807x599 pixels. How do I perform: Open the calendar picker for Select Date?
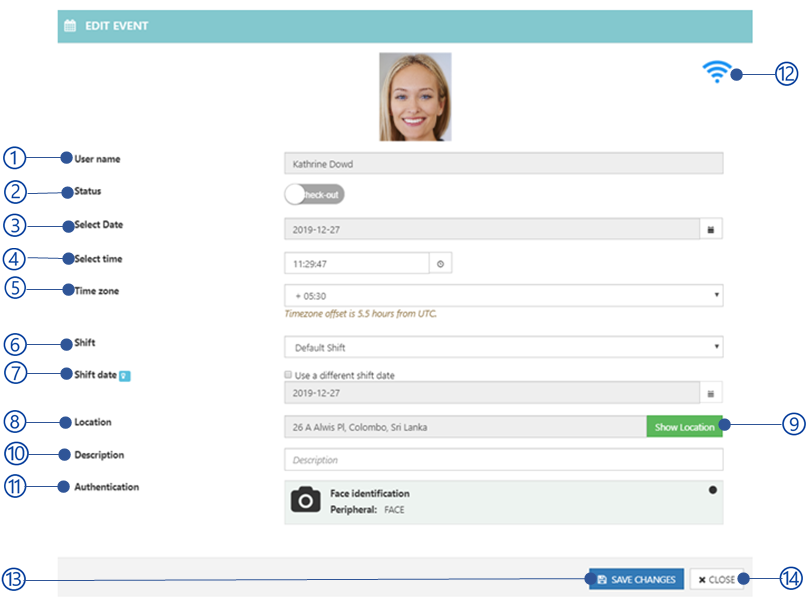(711, 229)
